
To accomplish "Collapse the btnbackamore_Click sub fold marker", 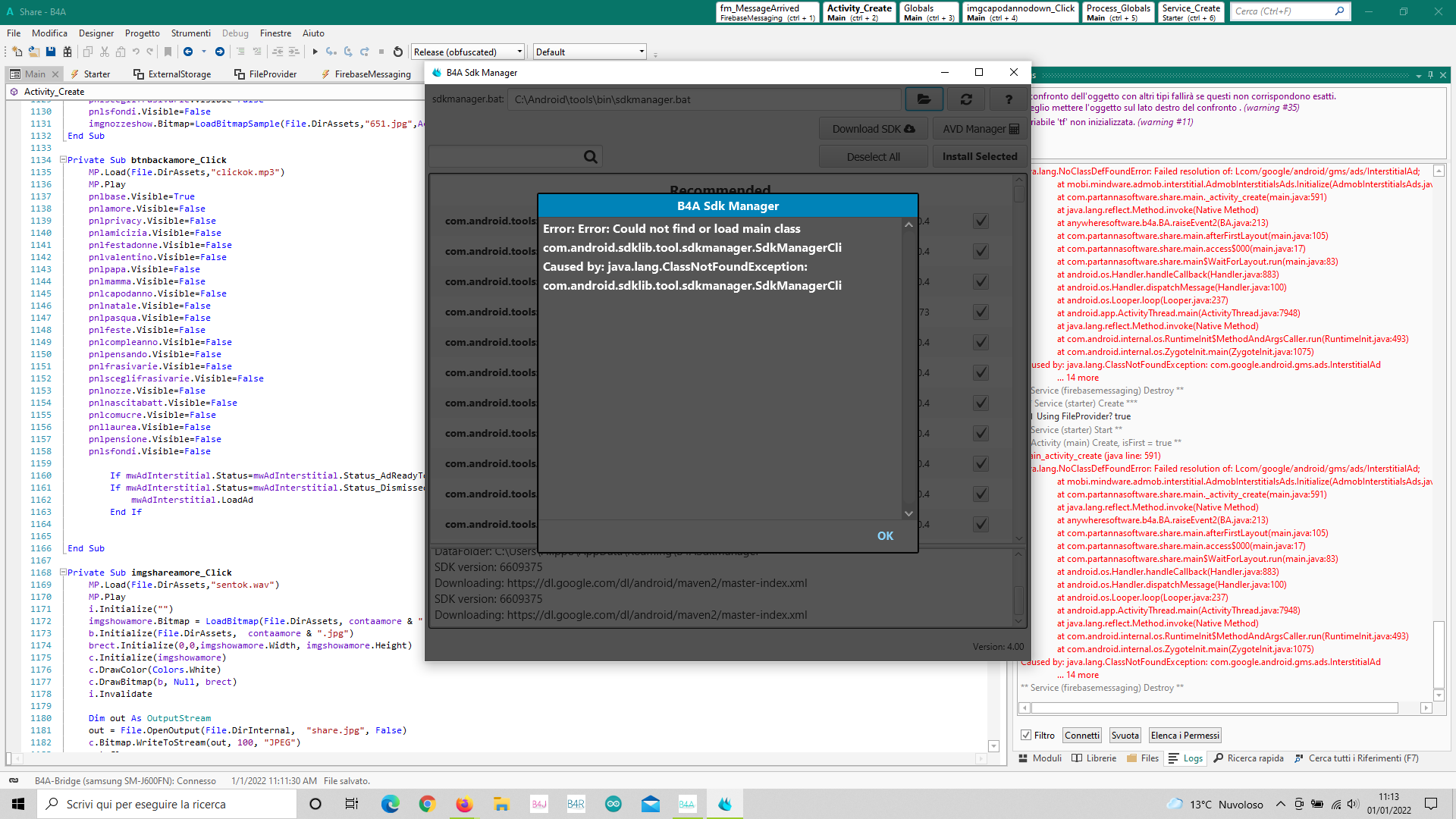I will coord(63,160).
